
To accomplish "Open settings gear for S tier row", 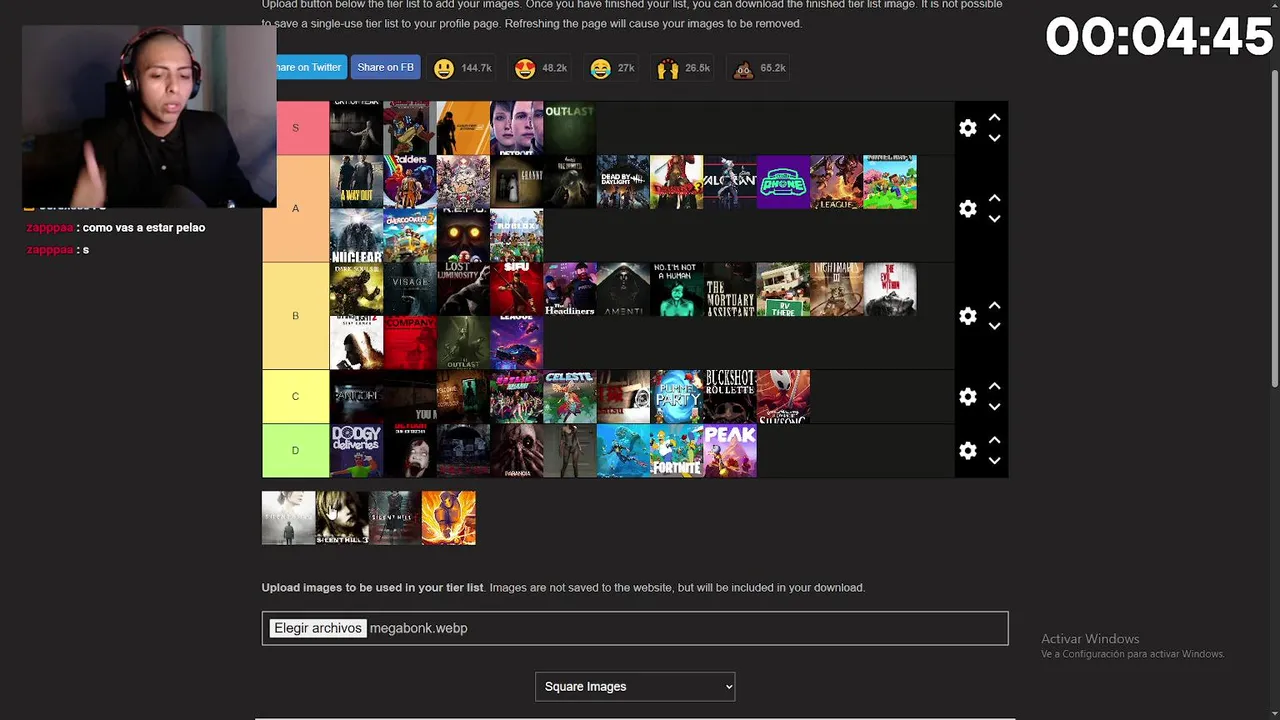I will [x=967, y=128].
